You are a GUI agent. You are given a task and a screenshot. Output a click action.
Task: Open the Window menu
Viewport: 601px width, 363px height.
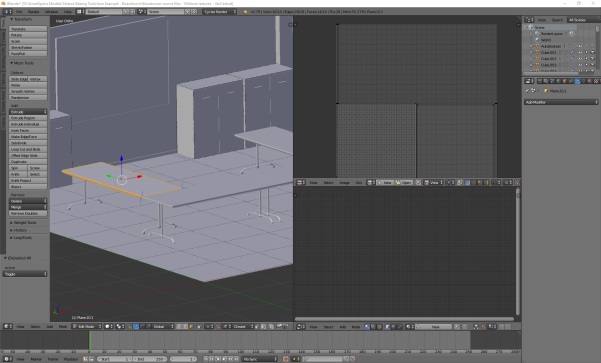(x=51, y=11)
